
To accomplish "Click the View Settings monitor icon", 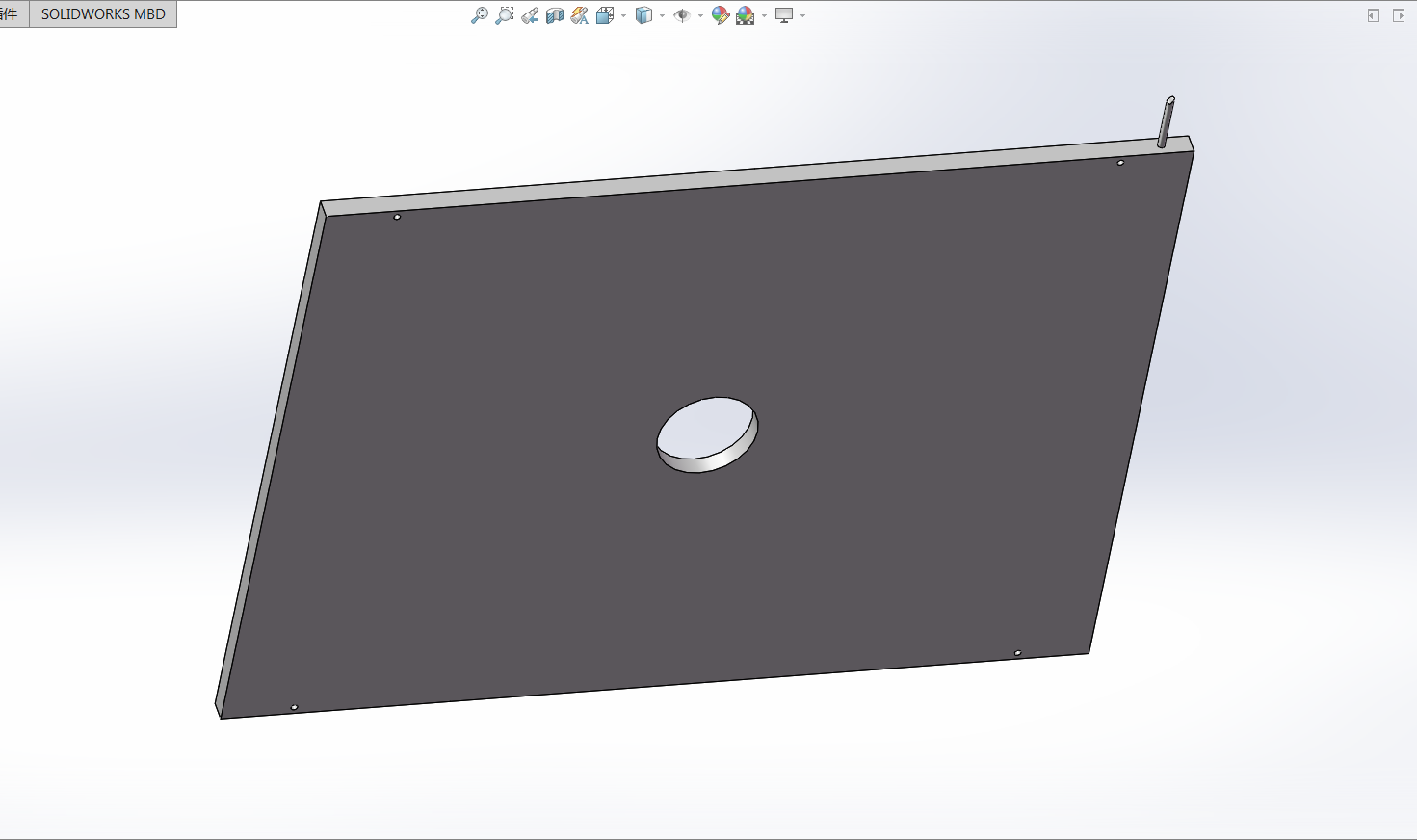I will (x=784, y=15).
